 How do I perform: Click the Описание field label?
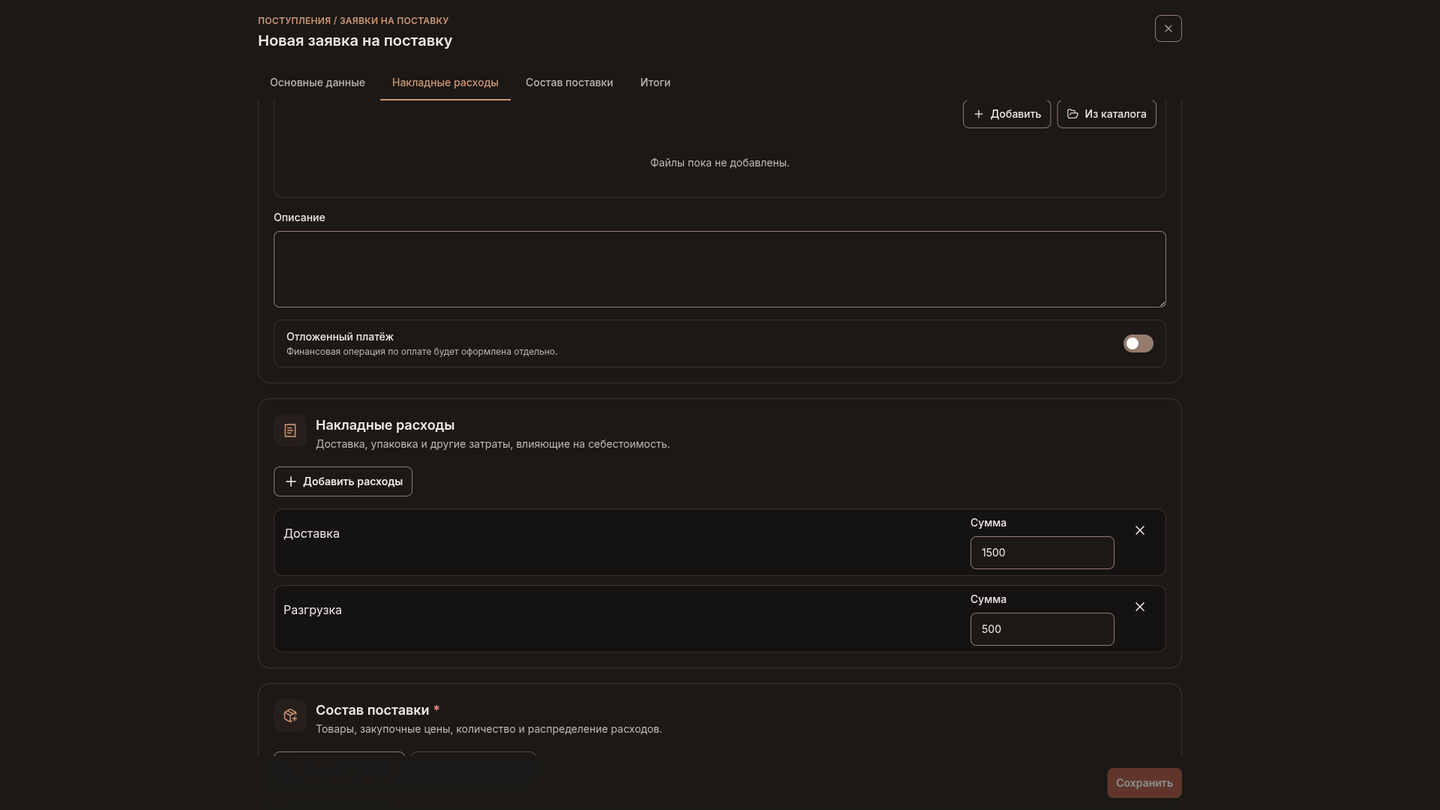point(299,217)
